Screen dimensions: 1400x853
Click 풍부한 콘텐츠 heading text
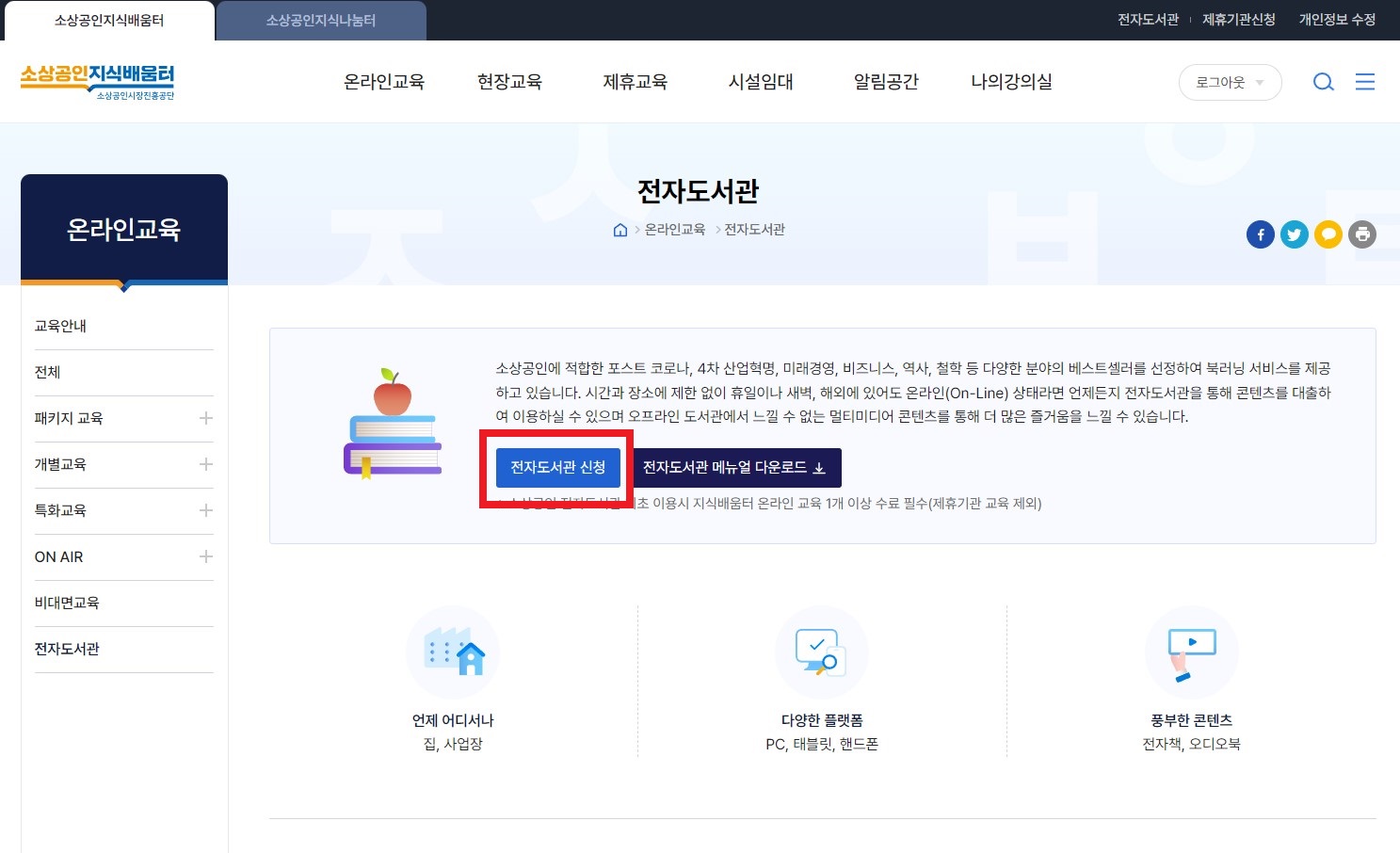coord(1191,720)
